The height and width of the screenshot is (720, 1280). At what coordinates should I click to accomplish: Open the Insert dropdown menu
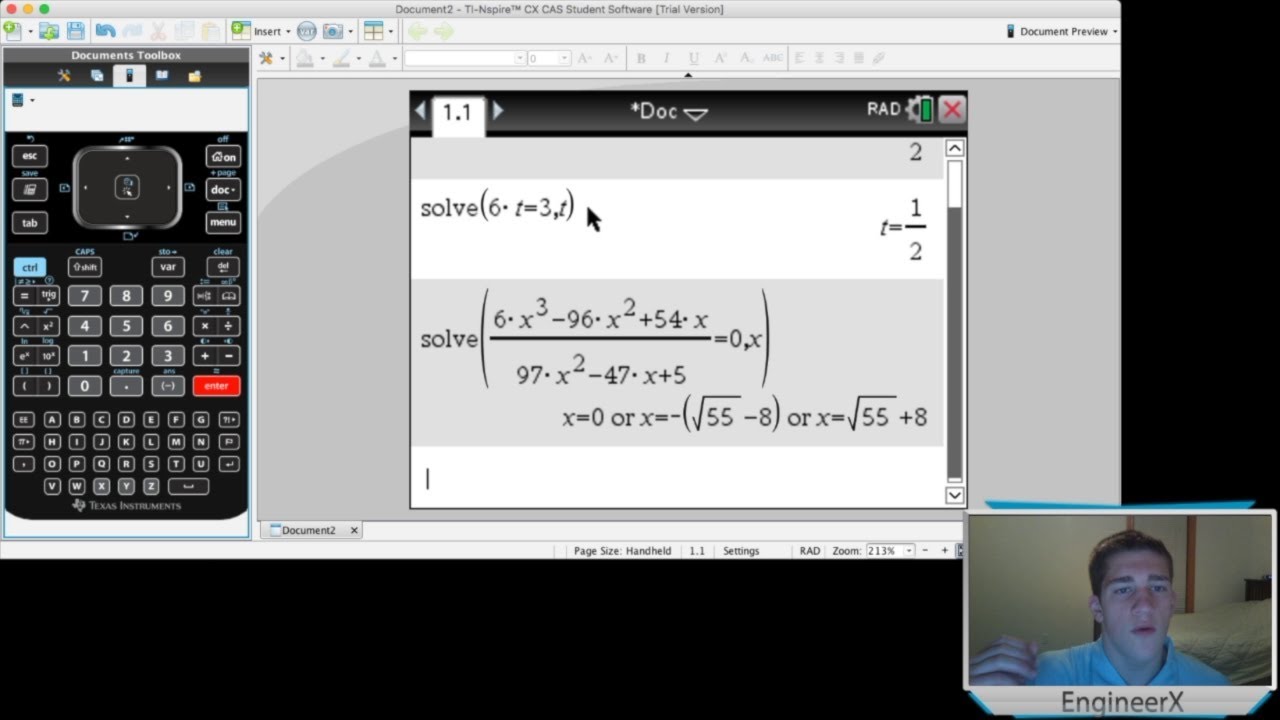click(x=262, y=31)
